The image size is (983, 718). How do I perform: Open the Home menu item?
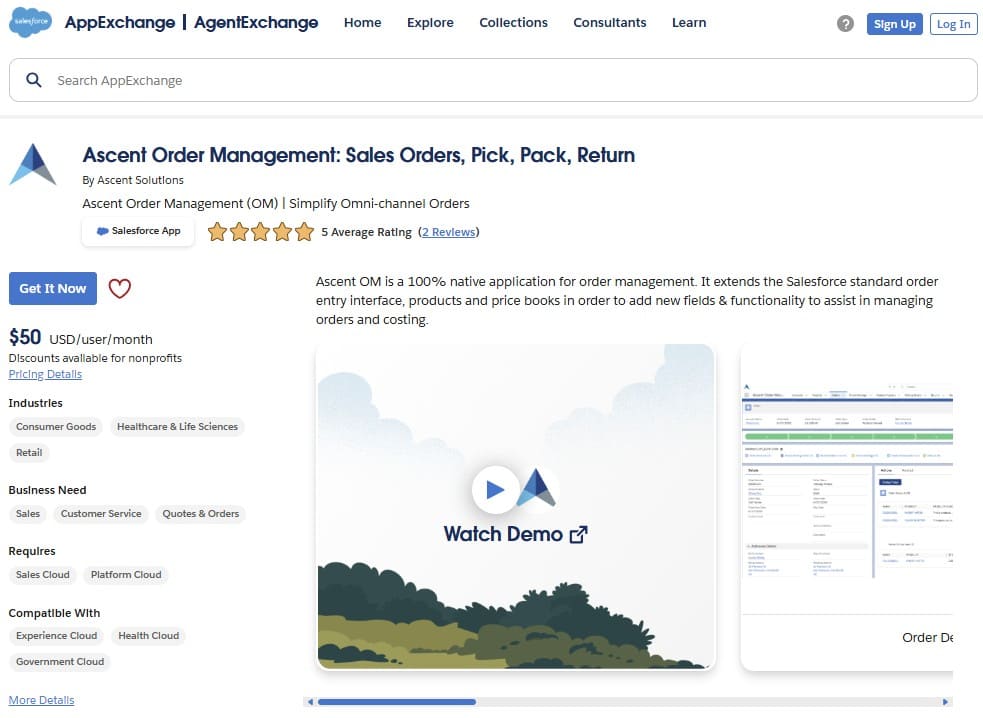362,23
